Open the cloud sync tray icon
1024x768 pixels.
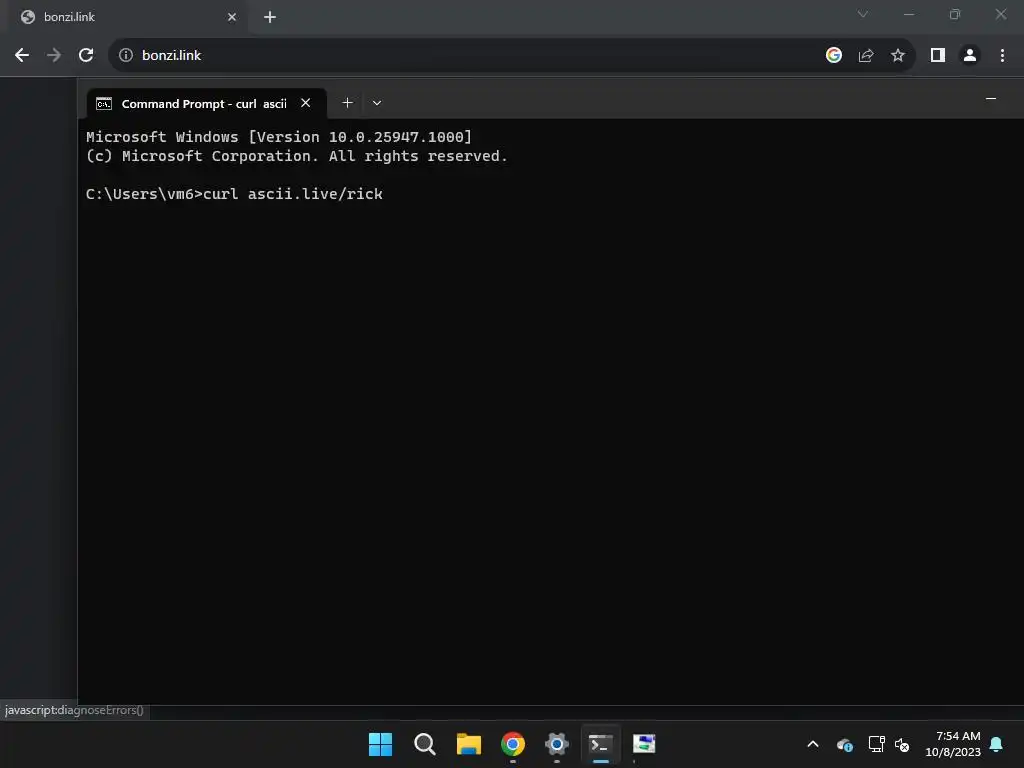[844, 744]
